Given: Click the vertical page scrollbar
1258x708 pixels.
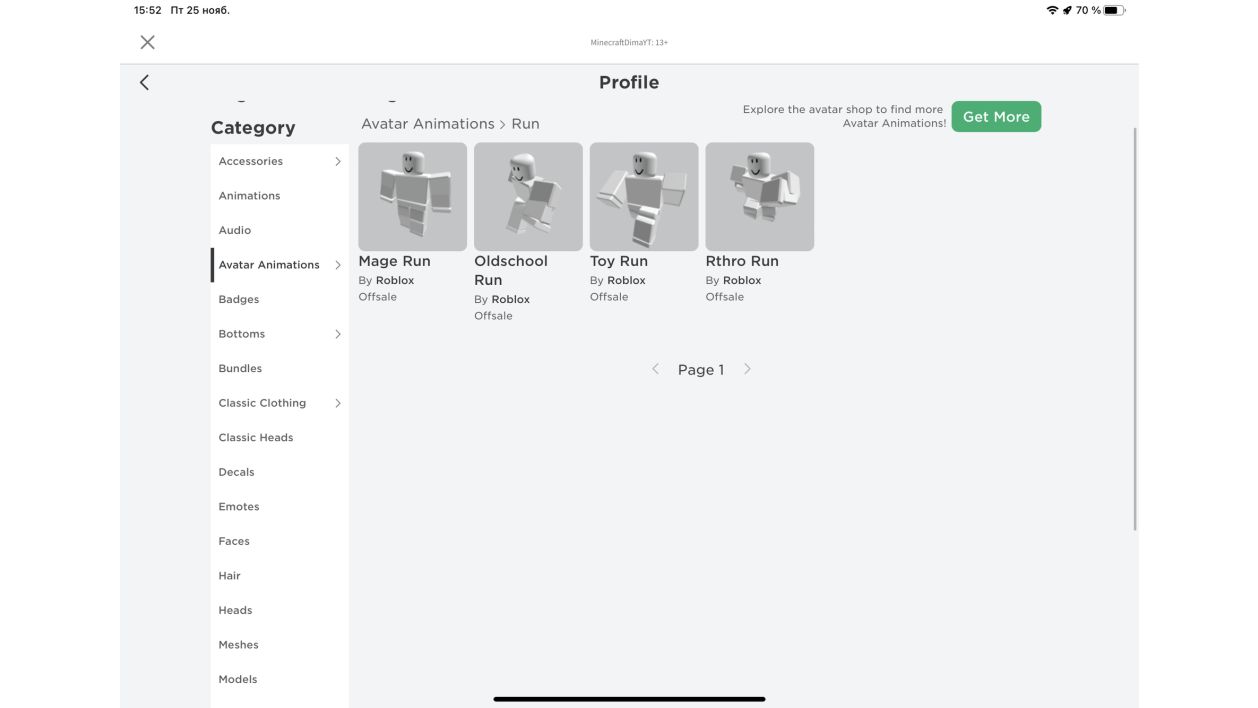Looking at the screenshot, I should coord(1135,328).
